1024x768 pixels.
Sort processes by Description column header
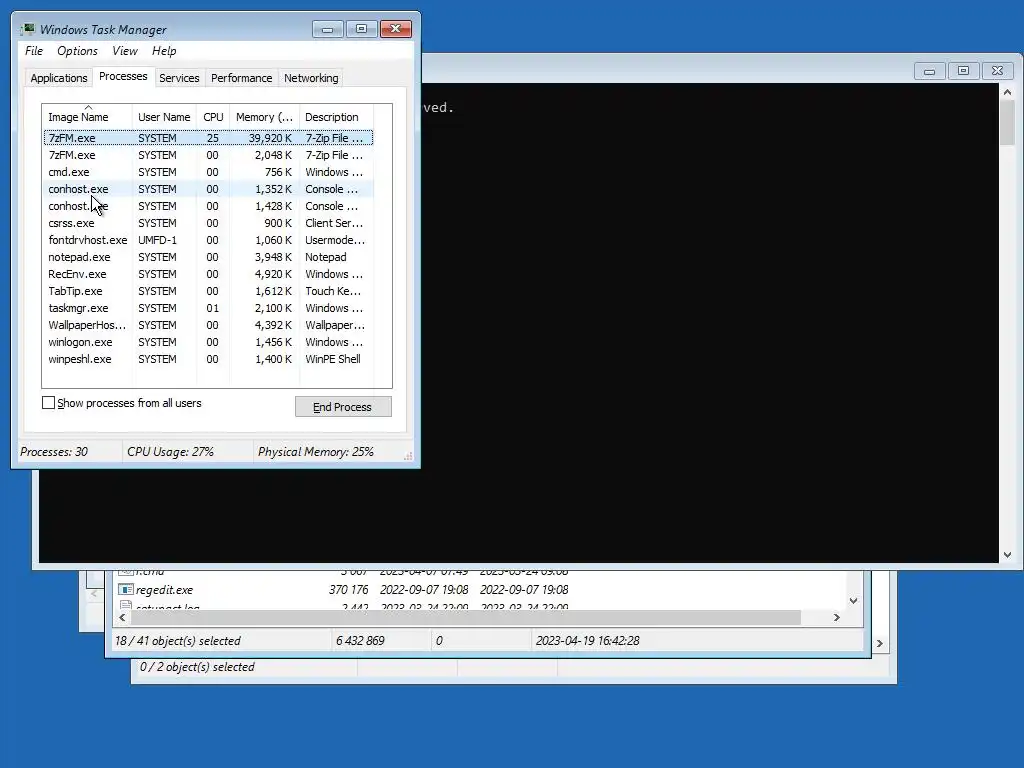click(336, 117)
